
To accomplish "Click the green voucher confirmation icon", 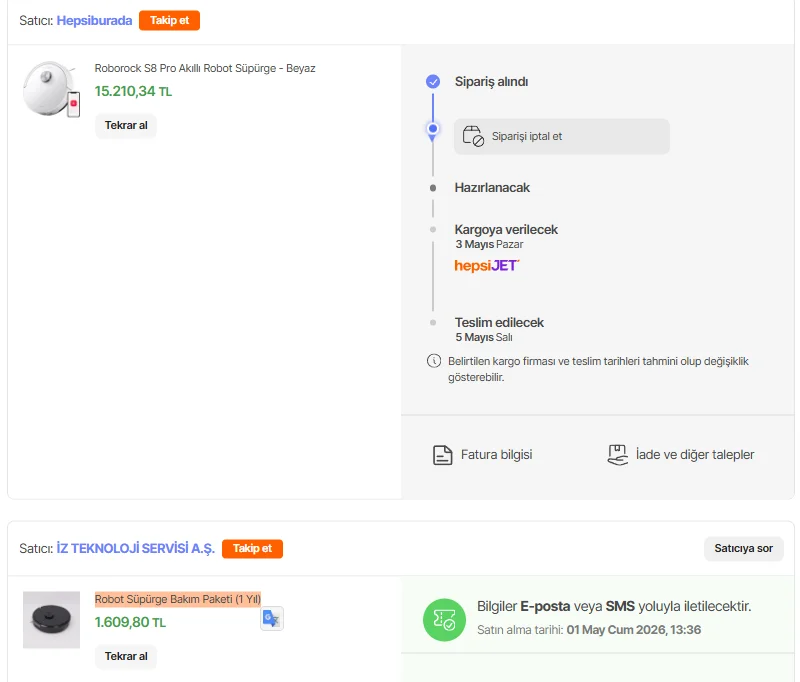I will tap(444, 620).
